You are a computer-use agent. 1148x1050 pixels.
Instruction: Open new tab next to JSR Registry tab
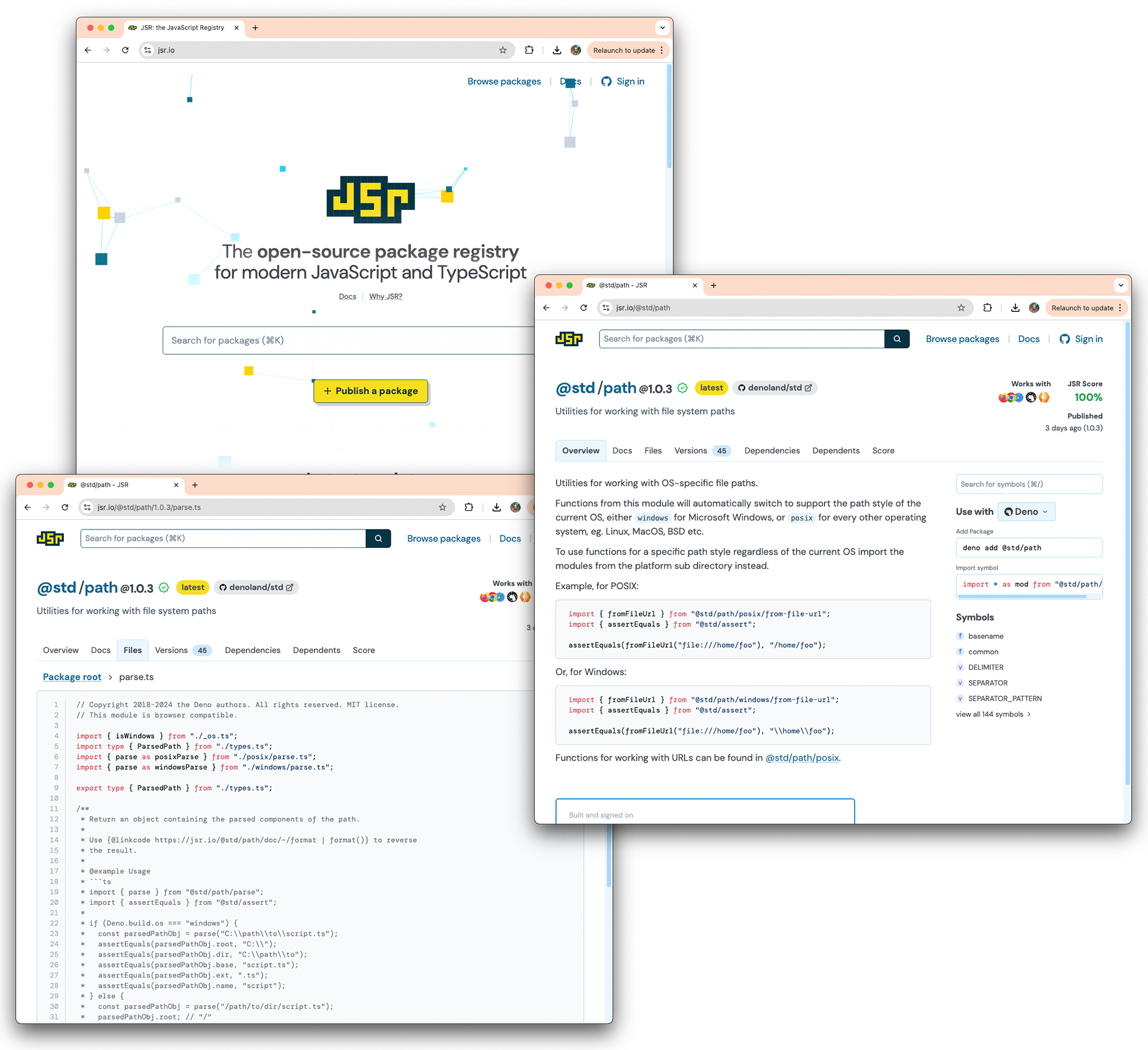coord(255,27)
